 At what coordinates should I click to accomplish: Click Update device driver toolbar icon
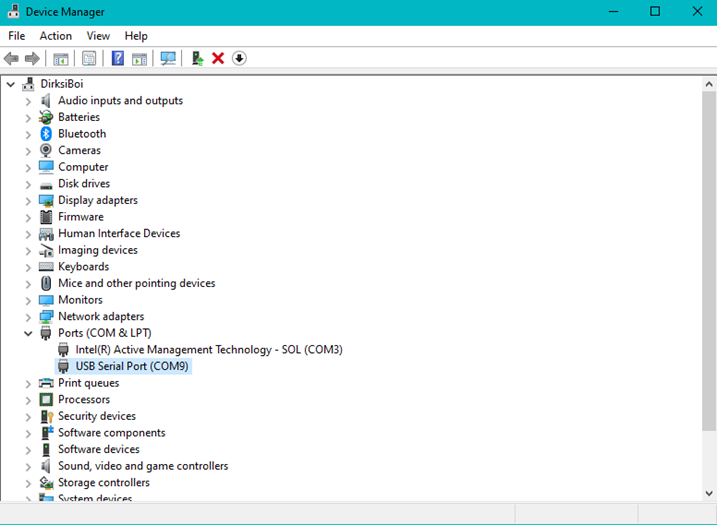point(197,59)
